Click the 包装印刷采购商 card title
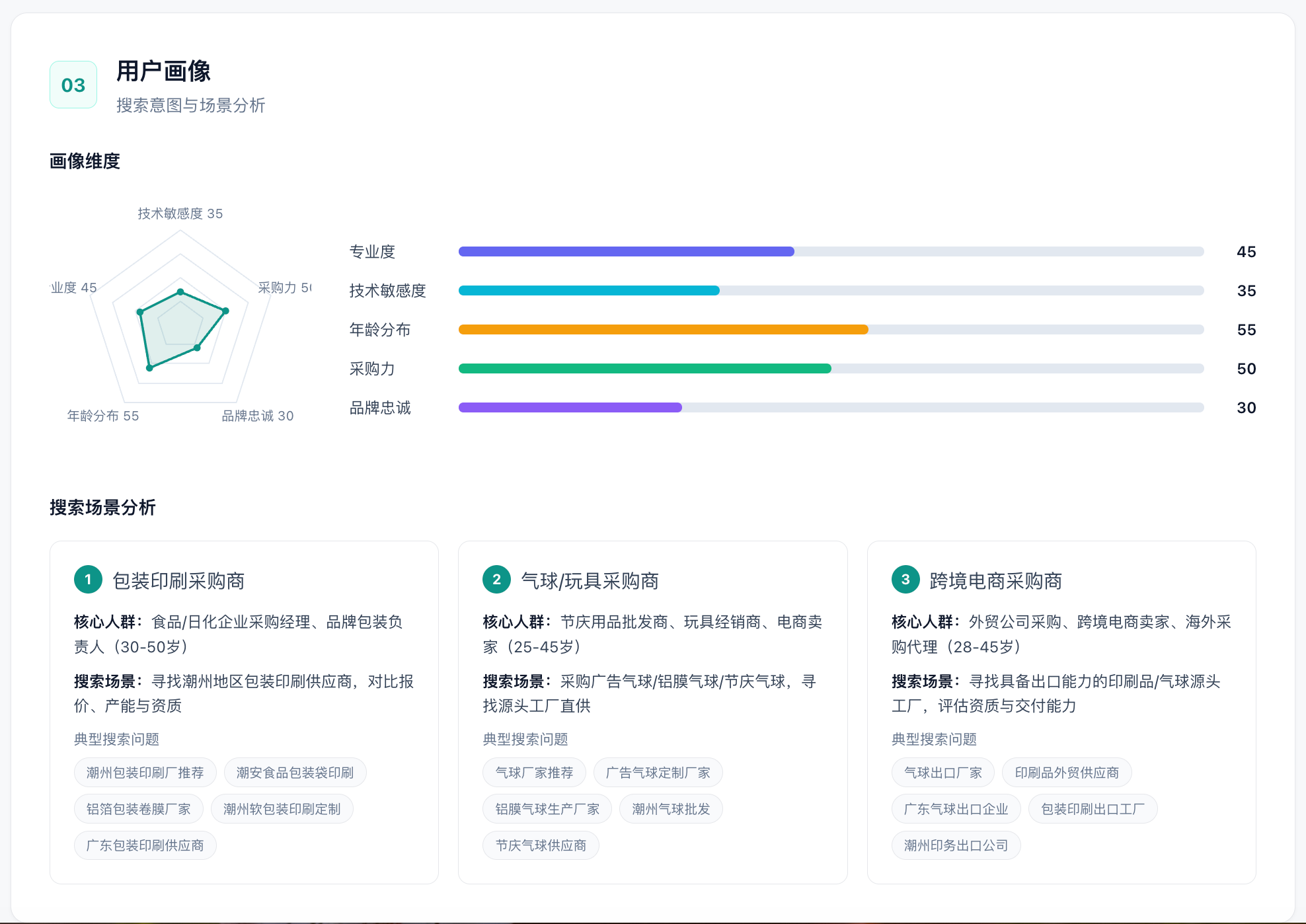The width and height of the screenshot is (1306, 924). [178, 580]
